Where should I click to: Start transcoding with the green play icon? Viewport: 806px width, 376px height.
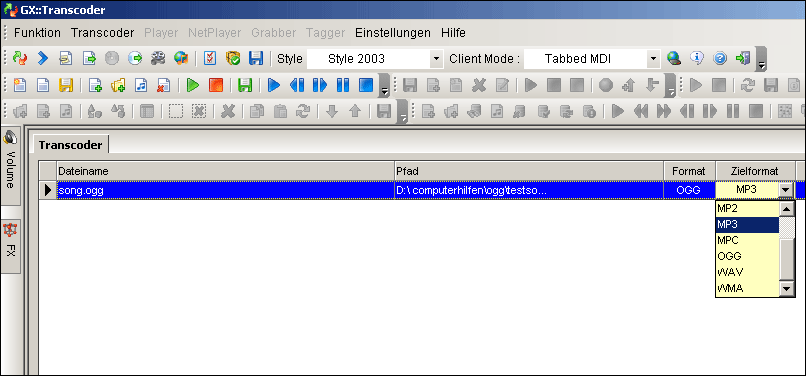tap(193, 85)
